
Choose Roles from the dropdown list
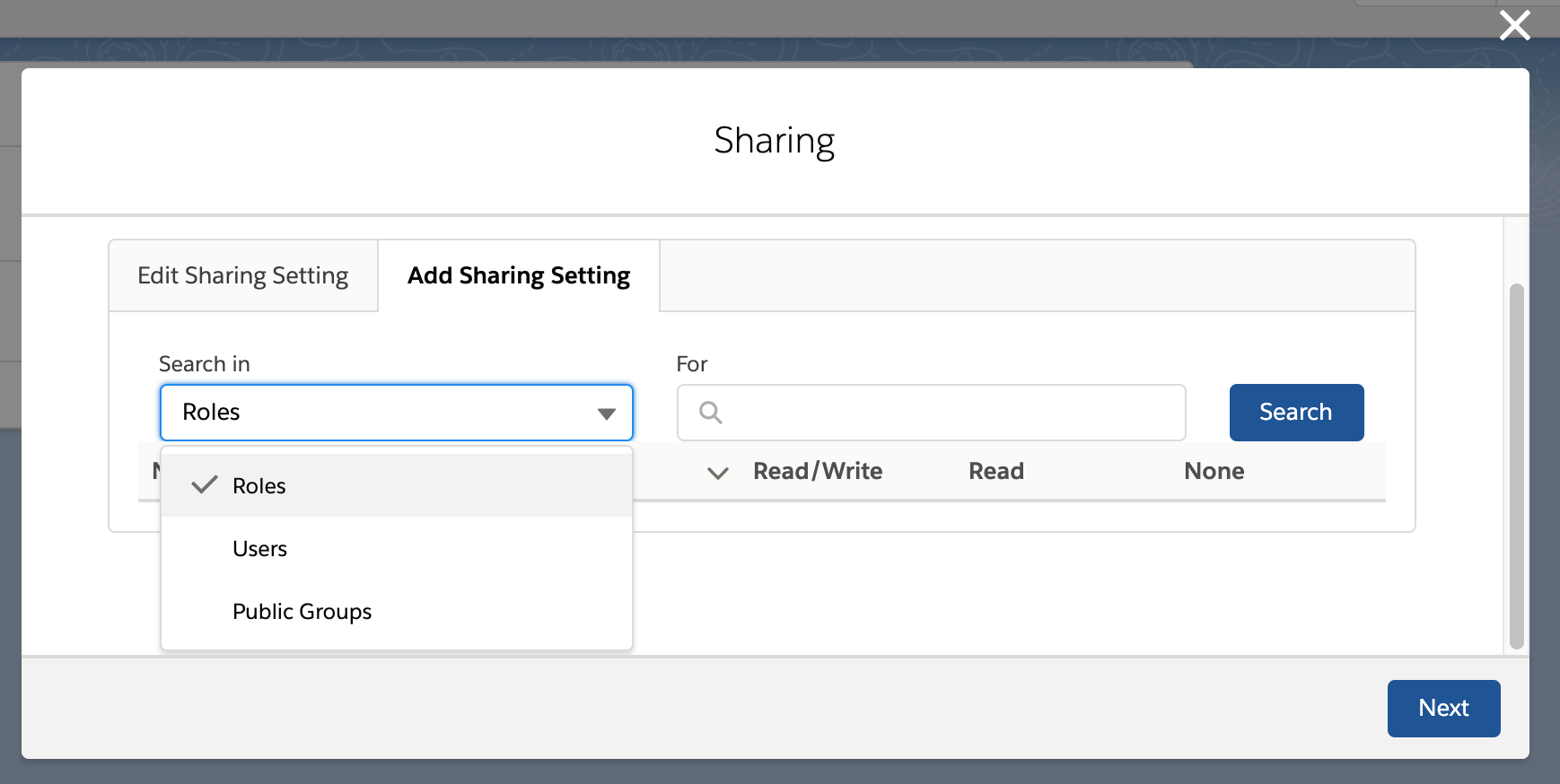coord(397,485)
